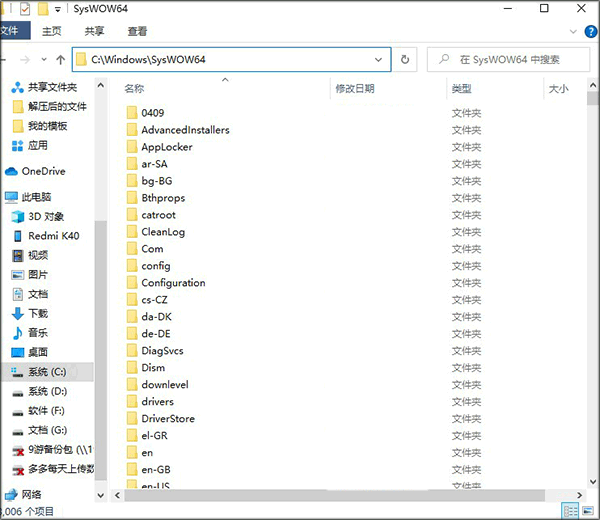Switch to large icons view
The width and height of the screenshot is (600, 520).
pos(588,511)
